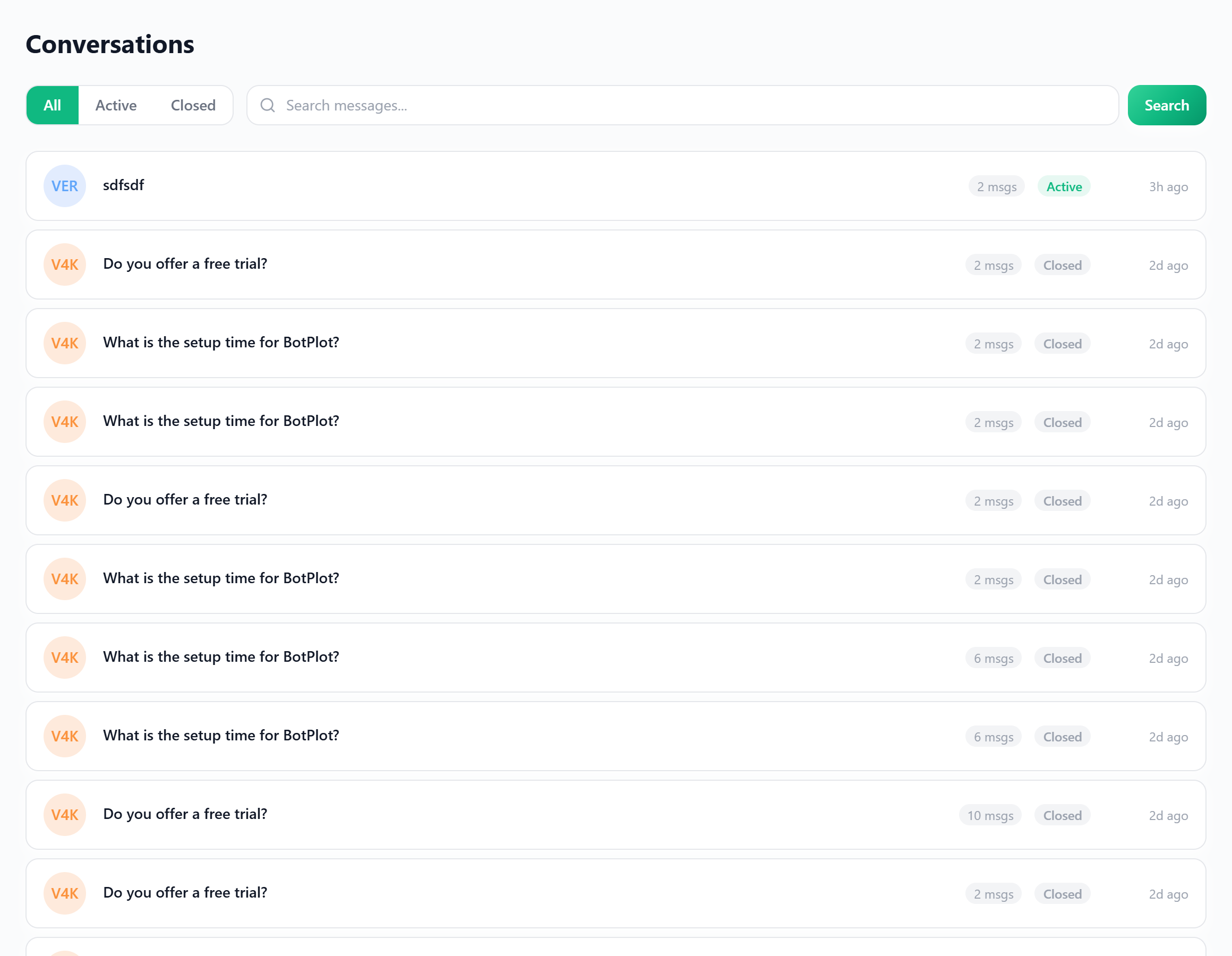The width and height of the screenshot is (1232, 956).
Task: Open the sdfsdf conversation
Action: (x=124, y=185)
